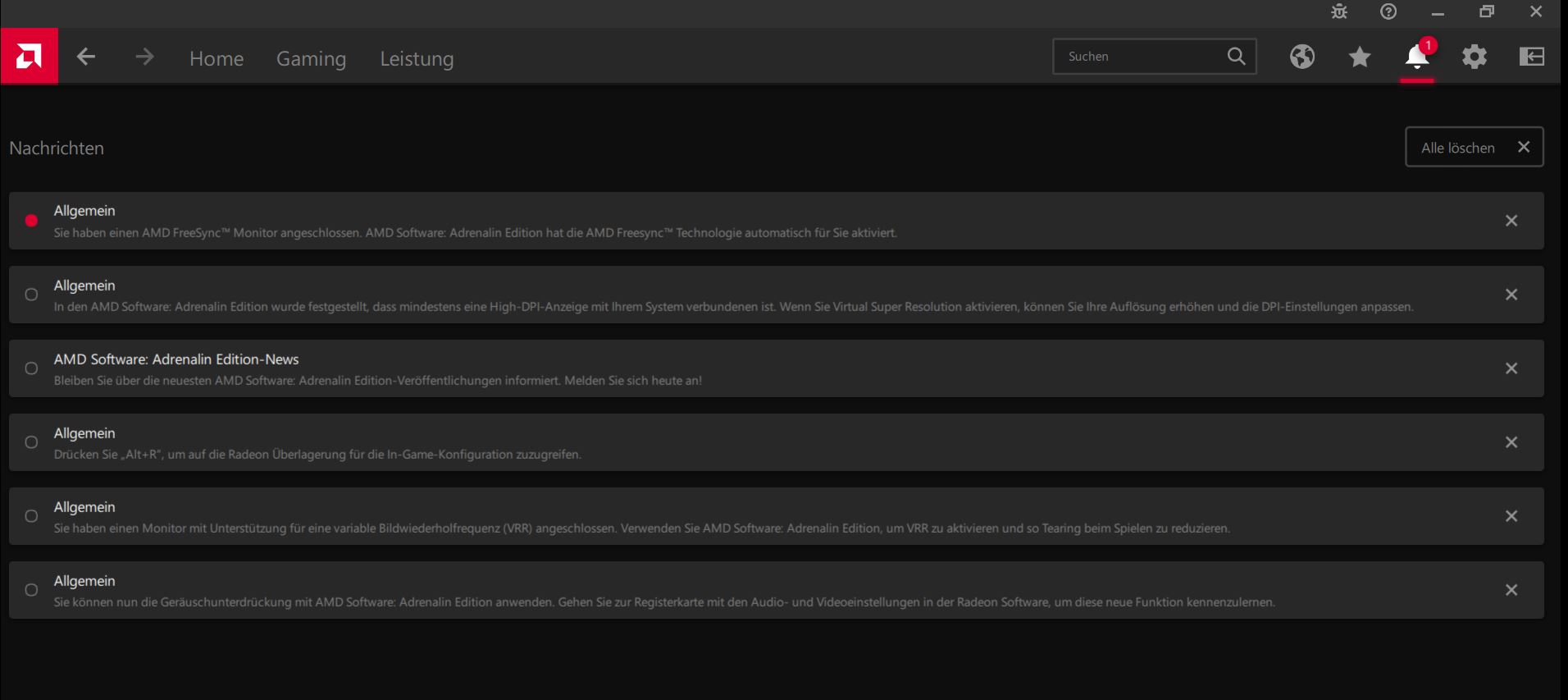Switch to the Gaming tab
The image size is (1568, 700).
pyautogui.click(x=311, y=58)
